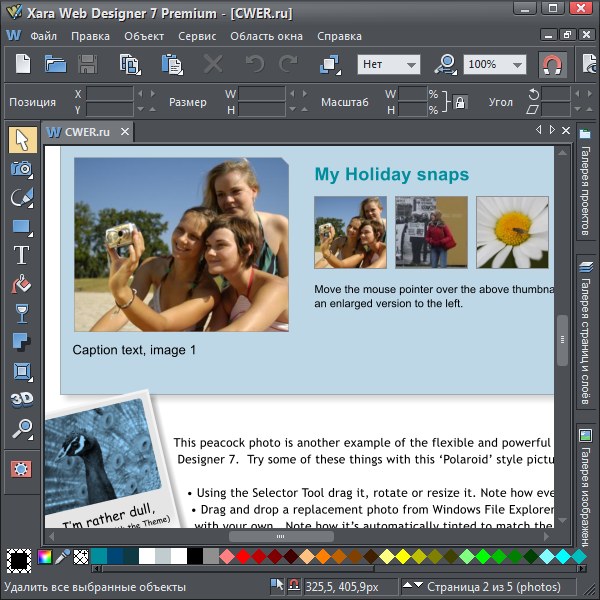Close the CWER.ru document tab
This screenshot has height=600, width=600.
tap(125, 132)
